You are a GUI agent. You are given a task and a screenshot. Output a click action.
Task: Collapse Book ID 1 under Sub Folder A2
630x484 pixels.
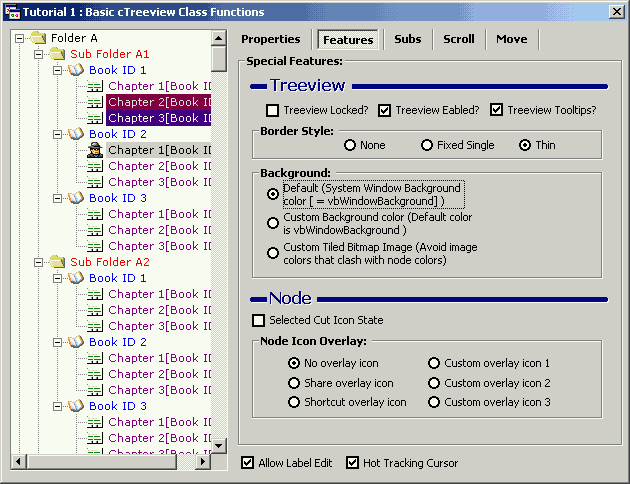pos(58,278)
